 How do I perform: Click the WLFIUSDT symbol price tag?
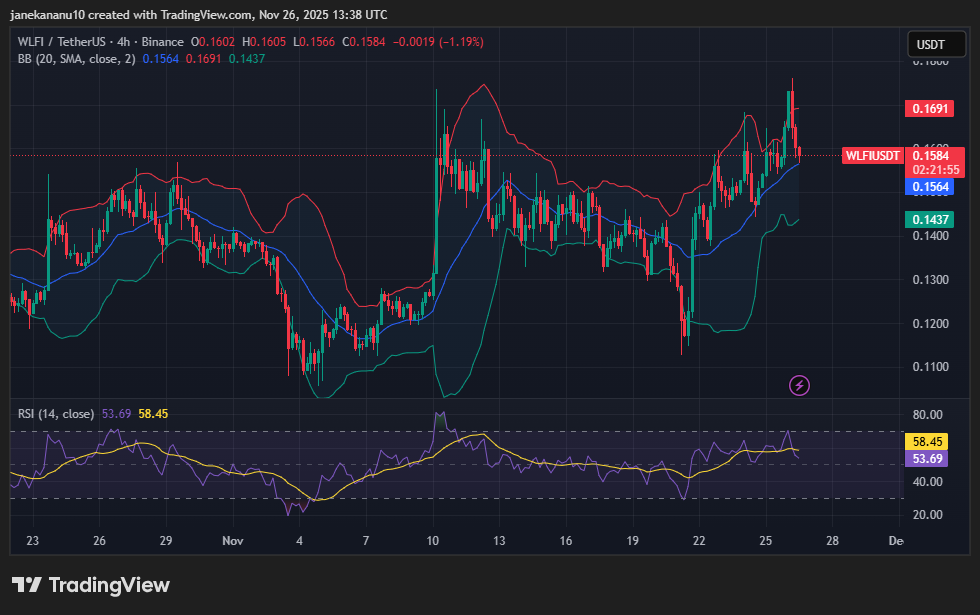pos(873,156)
